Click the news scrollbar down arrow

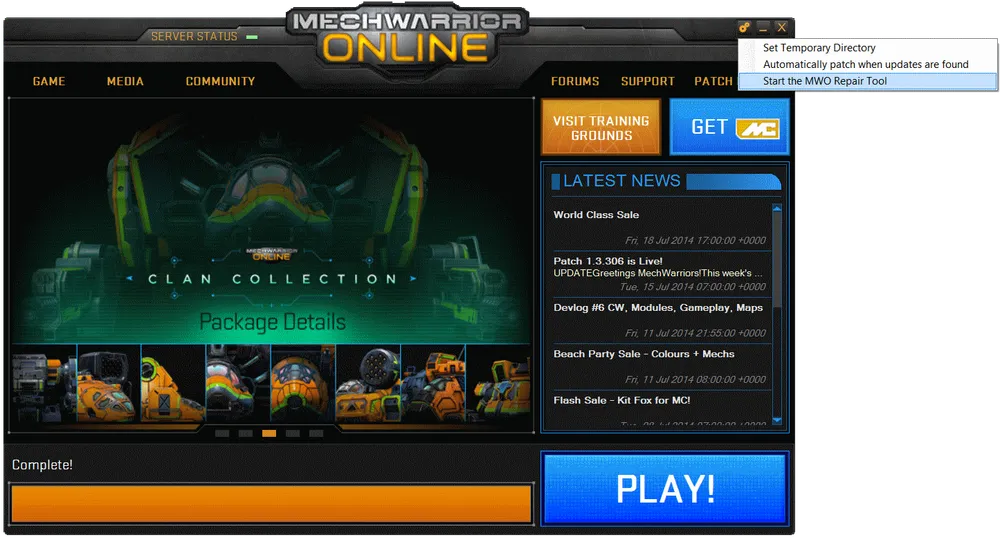point(777,421)
